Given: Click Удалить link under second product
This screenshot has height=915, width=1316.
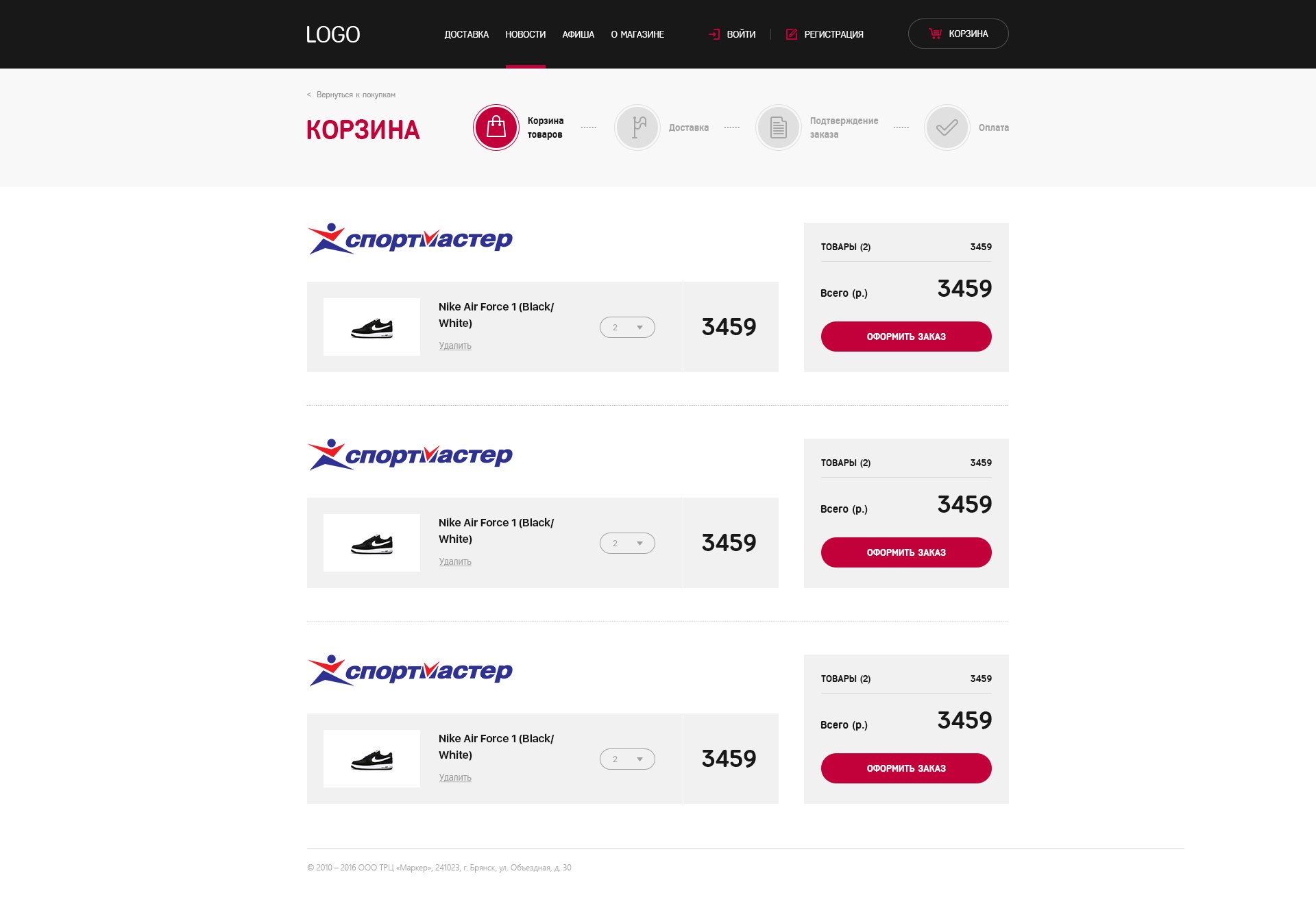Looking at the screenshot, I should tap(455, 562).
